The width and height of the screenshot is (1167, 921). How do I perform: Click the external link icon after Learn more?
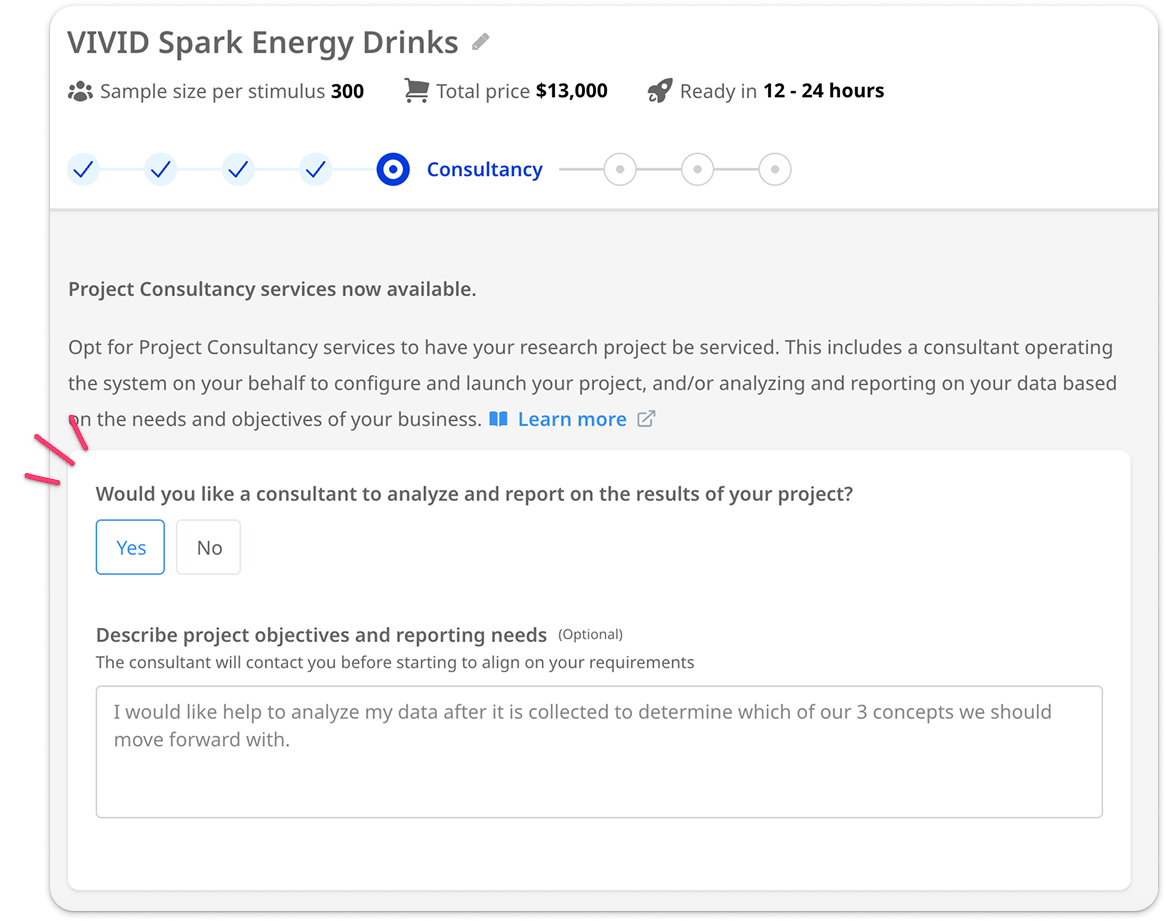pos(646,419)
